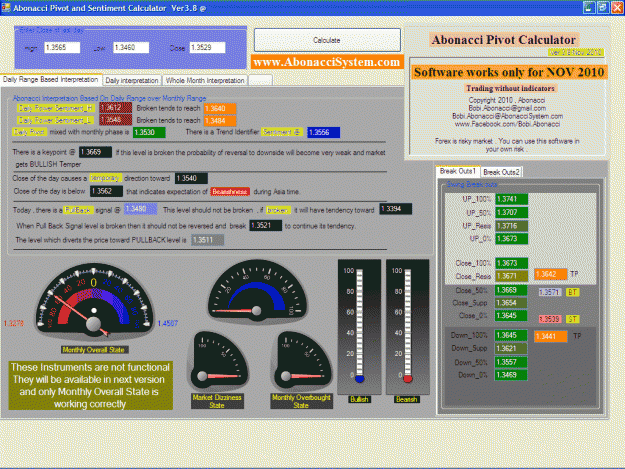Image resolution: width=625 pixels, height=469 pixels.
Task: Click the Trend Identifier value 1.3556
Action: click(x=323, y=132)
